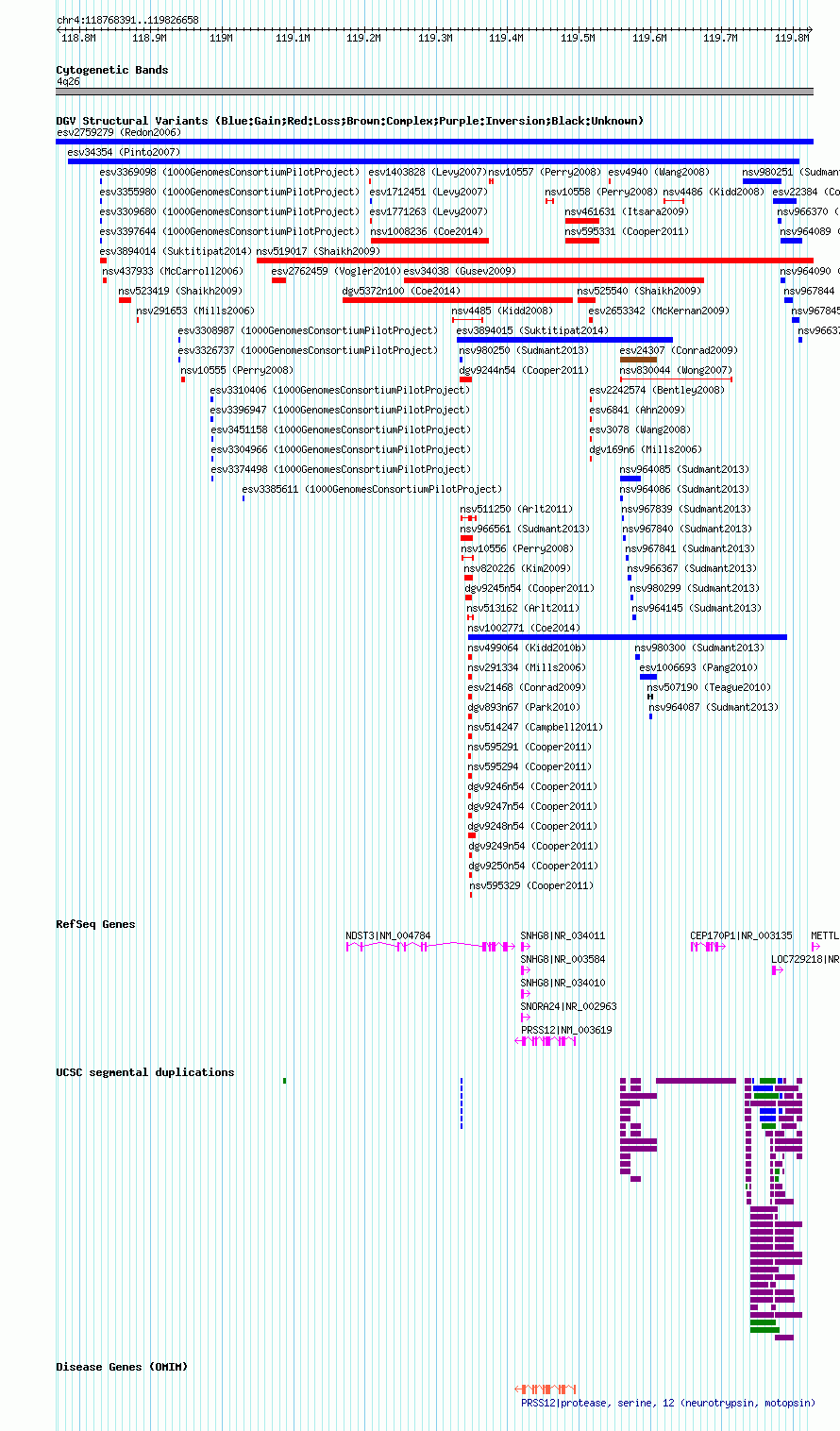
Task: Open the PRSS12 protease, serine, 12 OMIM entry
Action: (x=668, y=1403)
